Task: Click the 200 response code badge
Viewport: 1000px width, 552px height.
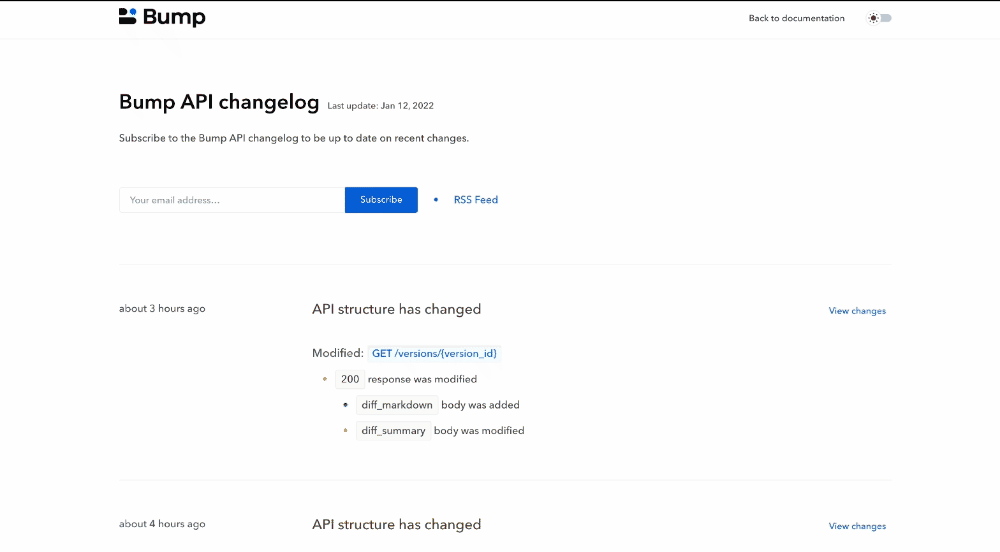Action: (350, 379)
